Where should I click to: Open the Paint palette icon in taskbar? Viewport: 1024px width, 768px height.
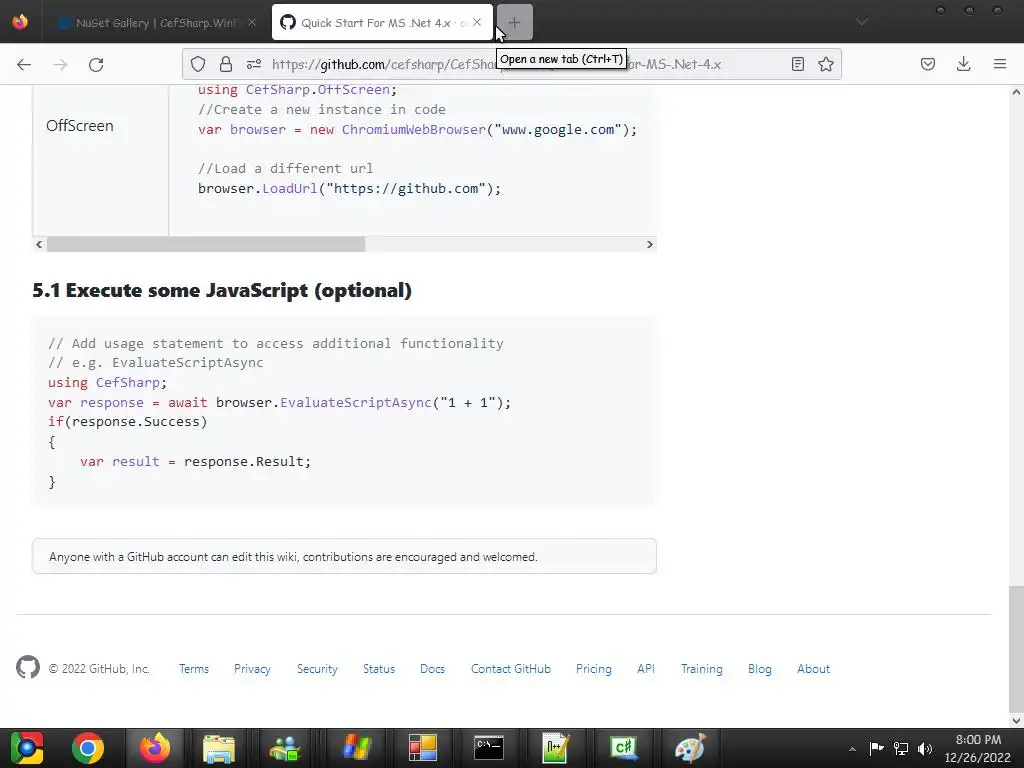click(690, 748)
